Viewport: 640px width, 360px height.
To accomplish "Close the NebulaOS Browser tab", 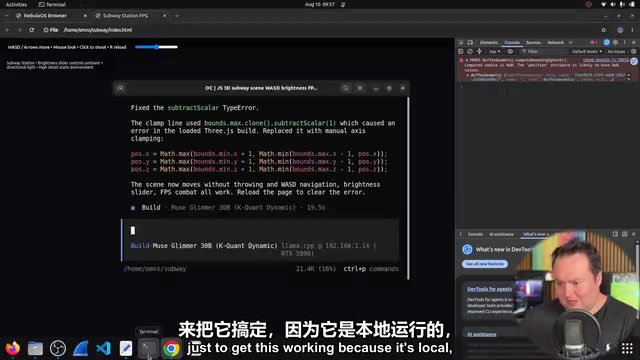I will tap(85, 16).
